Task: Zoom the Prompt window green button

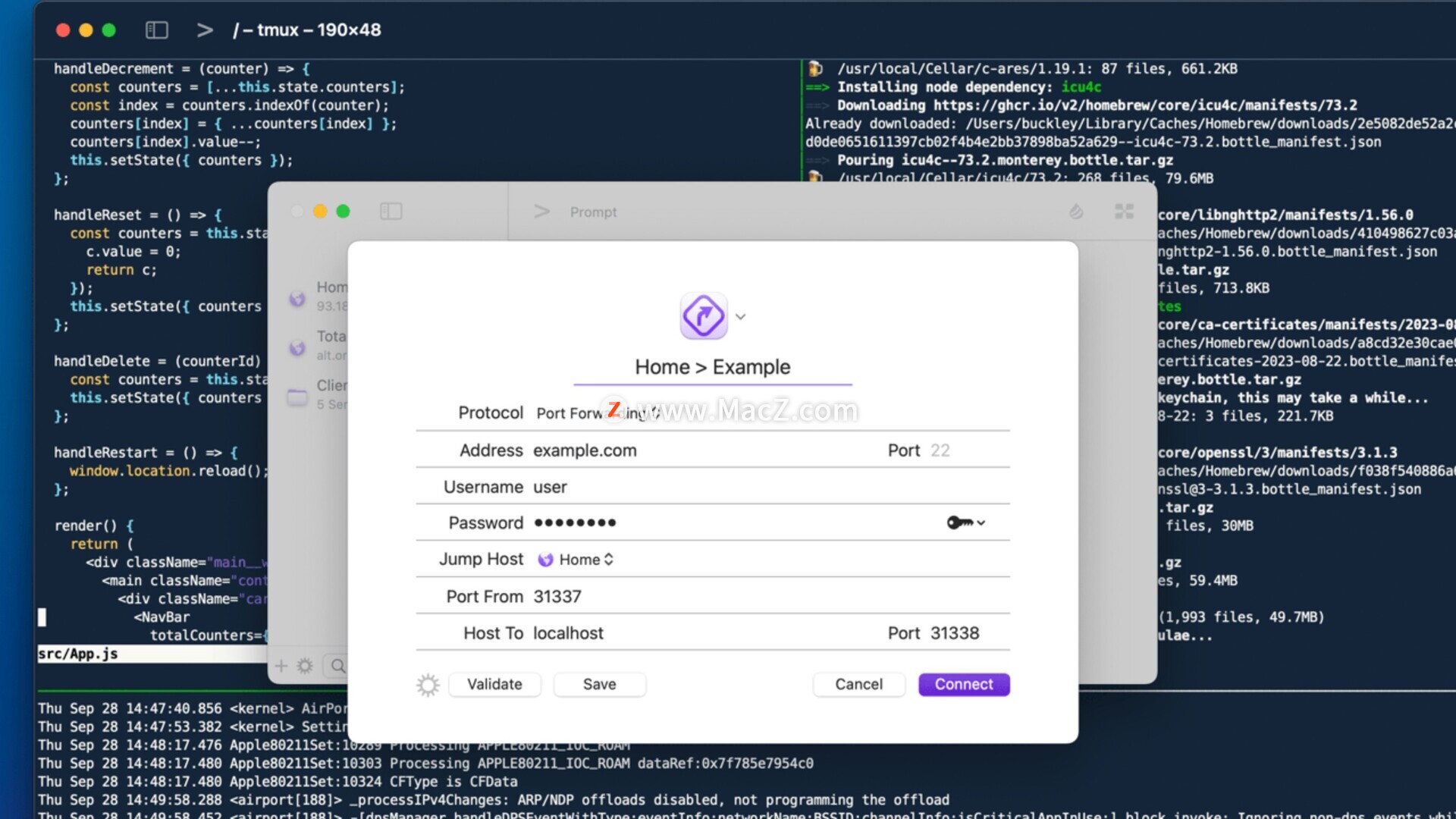Action: (x=343, y=212)
